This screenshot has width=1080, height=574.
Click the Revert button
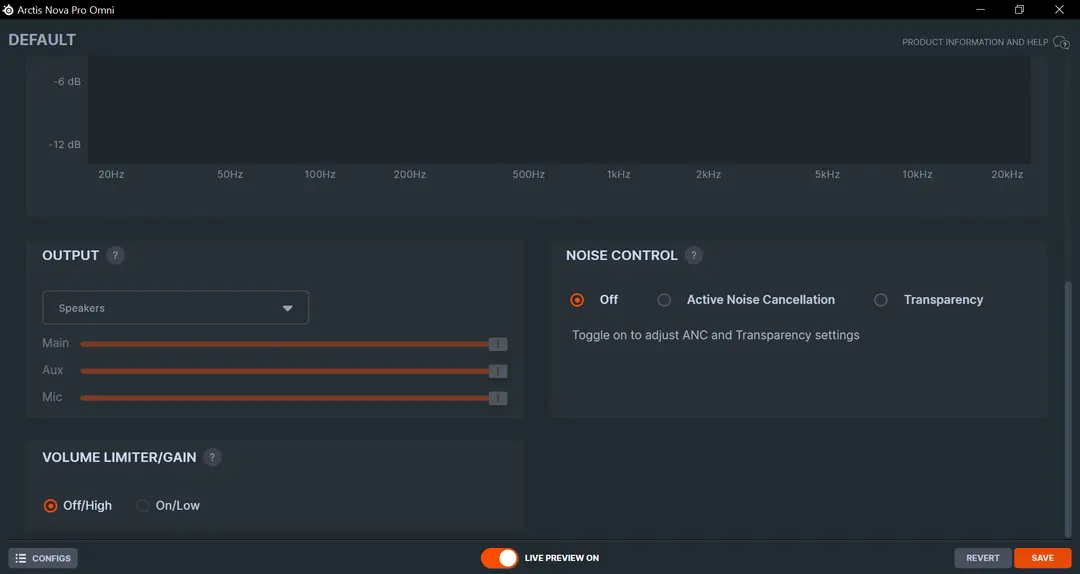pos(983,558)
